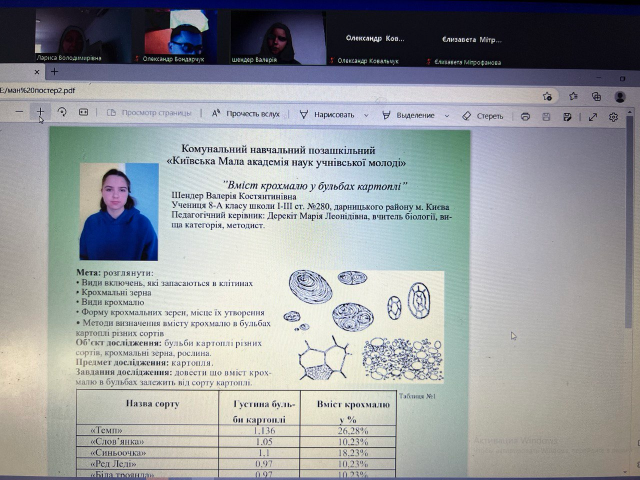This screenshot has width=640, height=480.
Task: Expand the Выделение highlight color arrow
Action: (x=447, y=116)
